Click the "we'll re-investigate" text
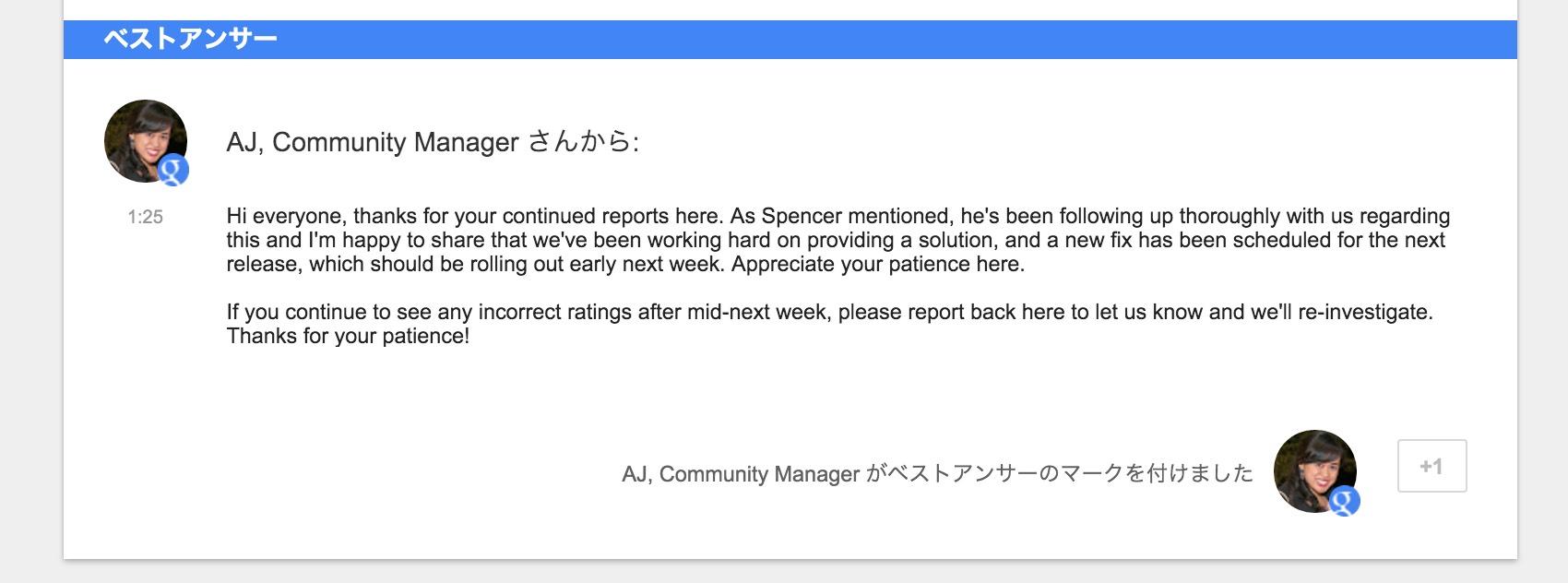 (1340, 312)
